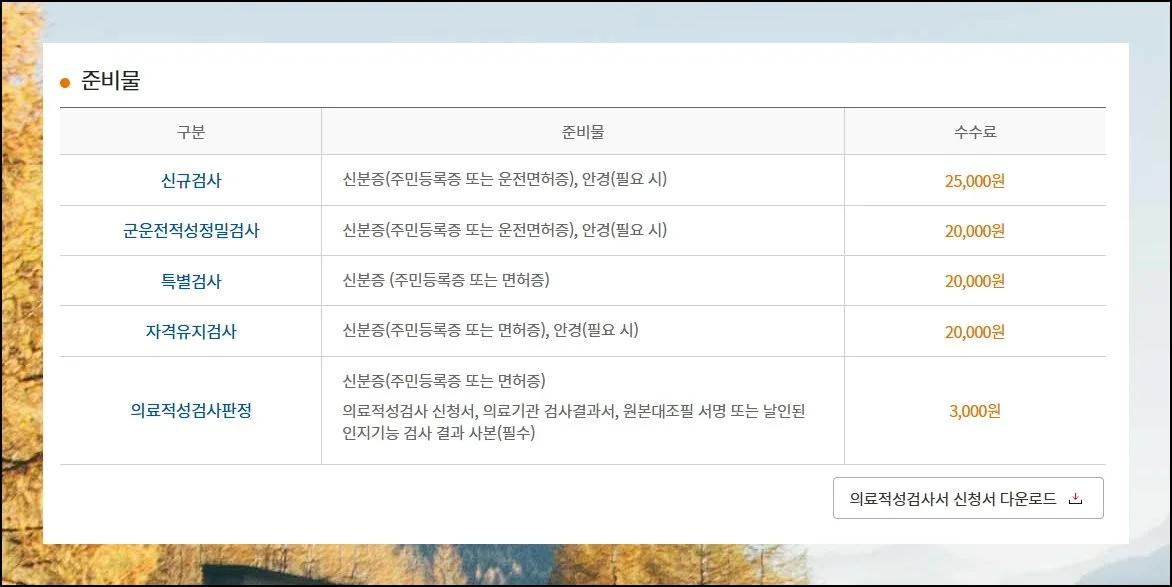
Task: Open the 신규검사 row label
Action: 190,181
